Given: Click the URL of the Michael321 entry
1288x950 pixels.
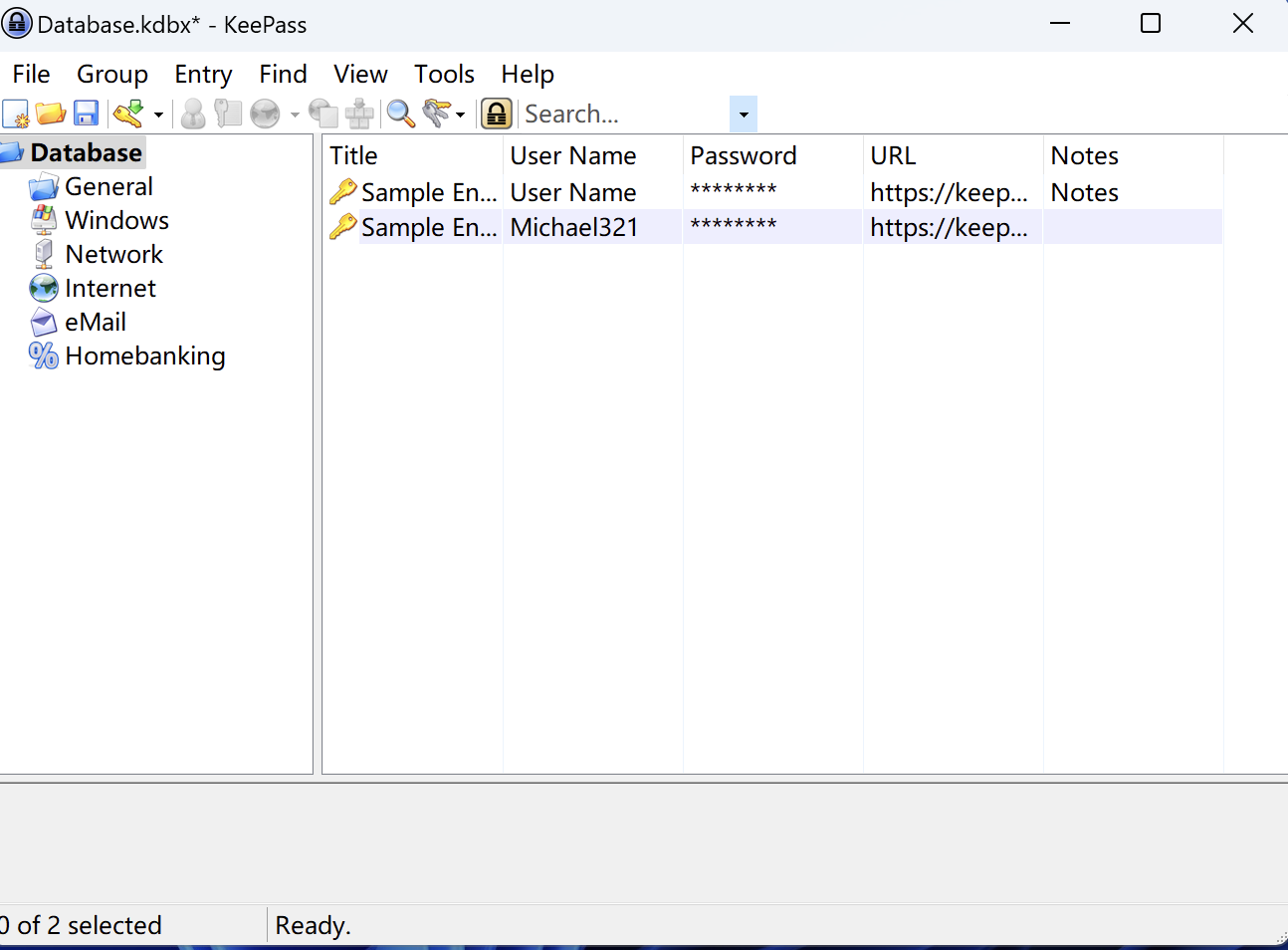Looking at the screenshot, I should point(949,227).
